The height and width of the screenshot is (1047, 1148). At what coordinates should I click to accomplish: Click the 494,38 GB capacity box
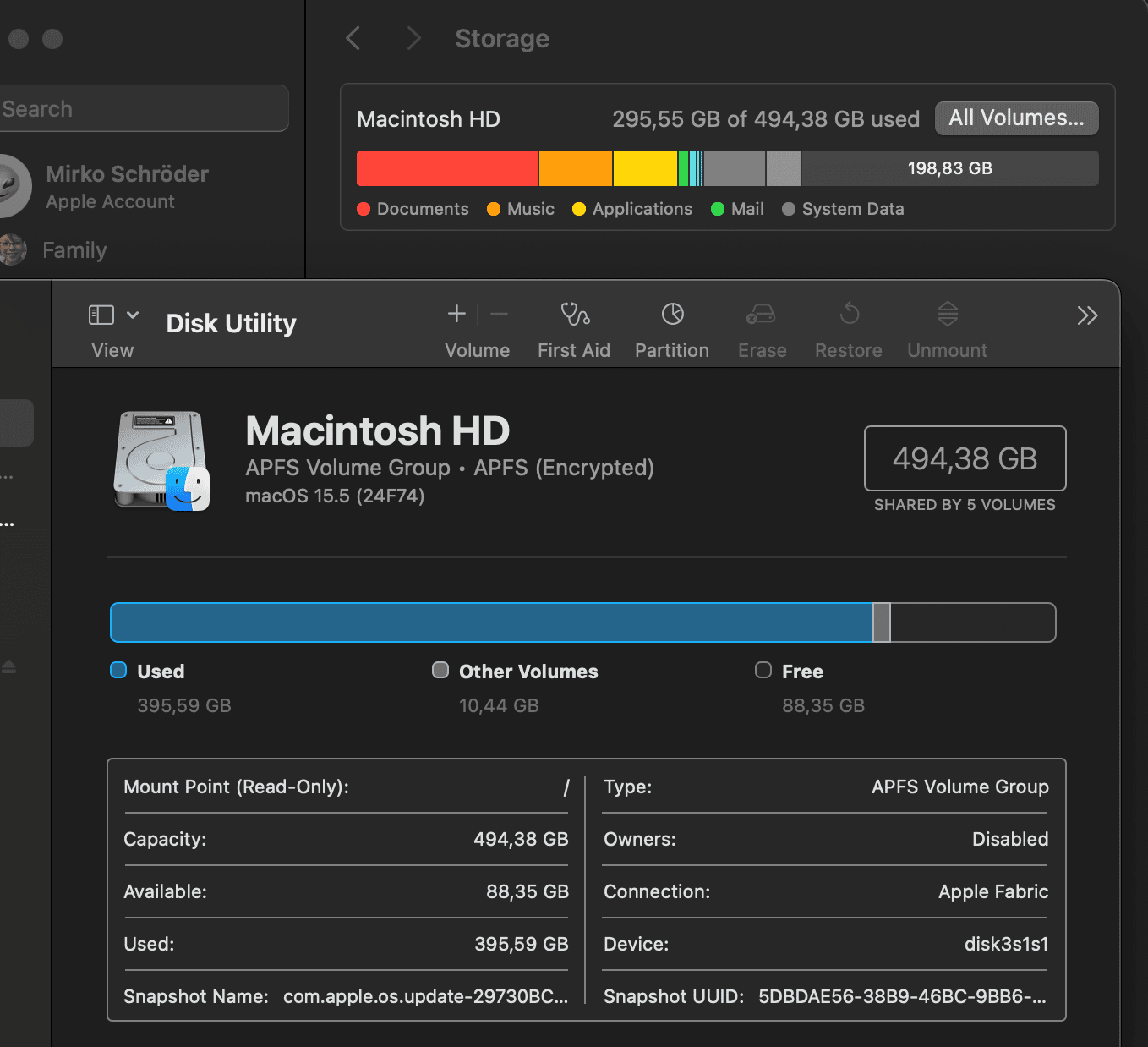(965, 458)
